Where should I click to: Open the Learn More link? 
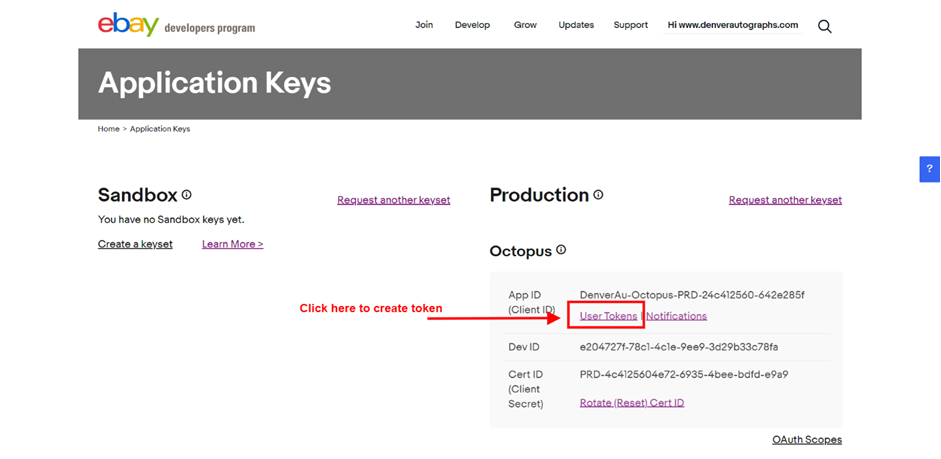[x=233, y=244]
